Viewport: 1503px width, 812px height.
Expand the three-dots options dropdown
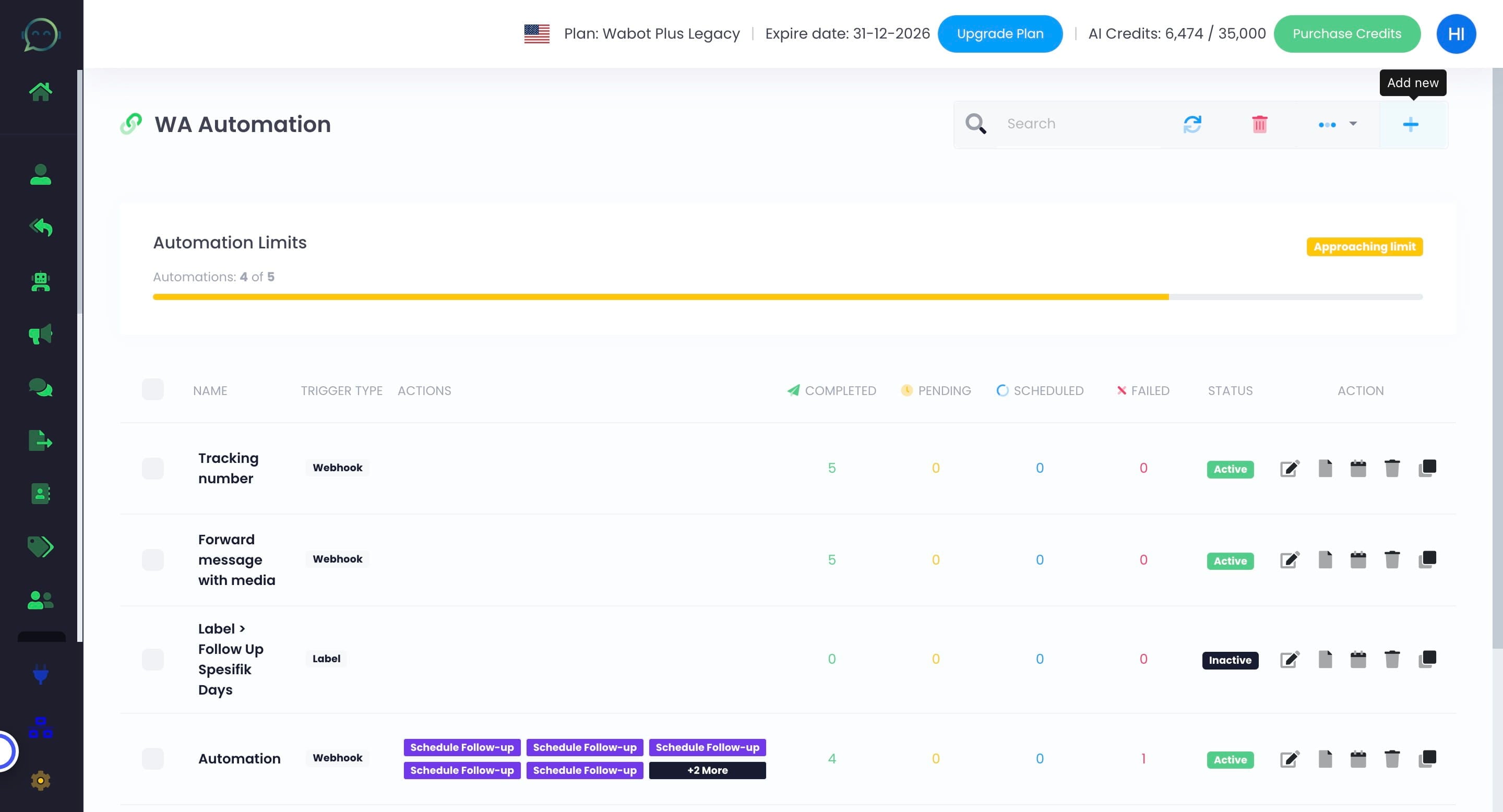(x=1337, y=124)
